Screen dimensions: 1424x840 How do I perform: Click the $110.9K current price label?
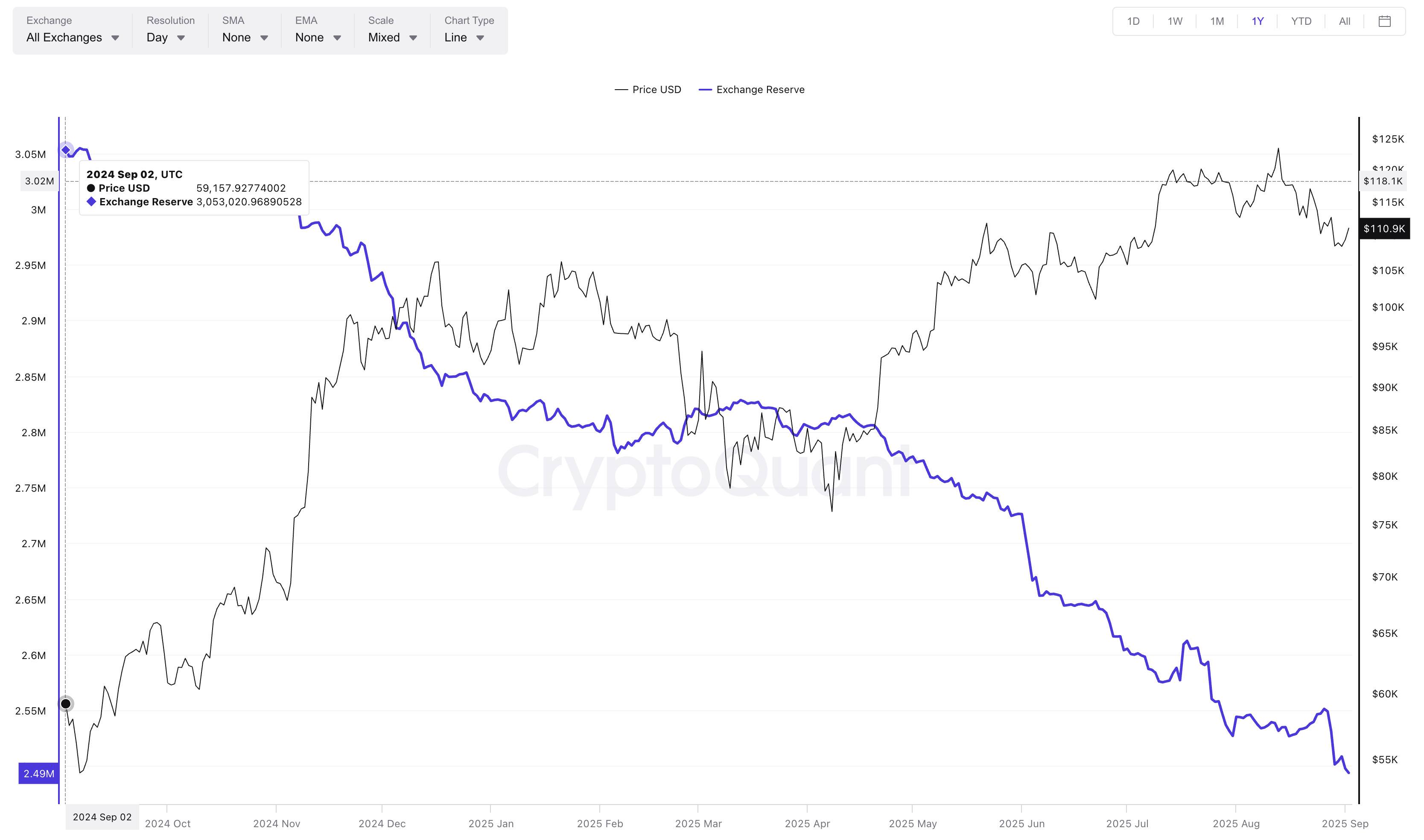(x=1383, y=229)
